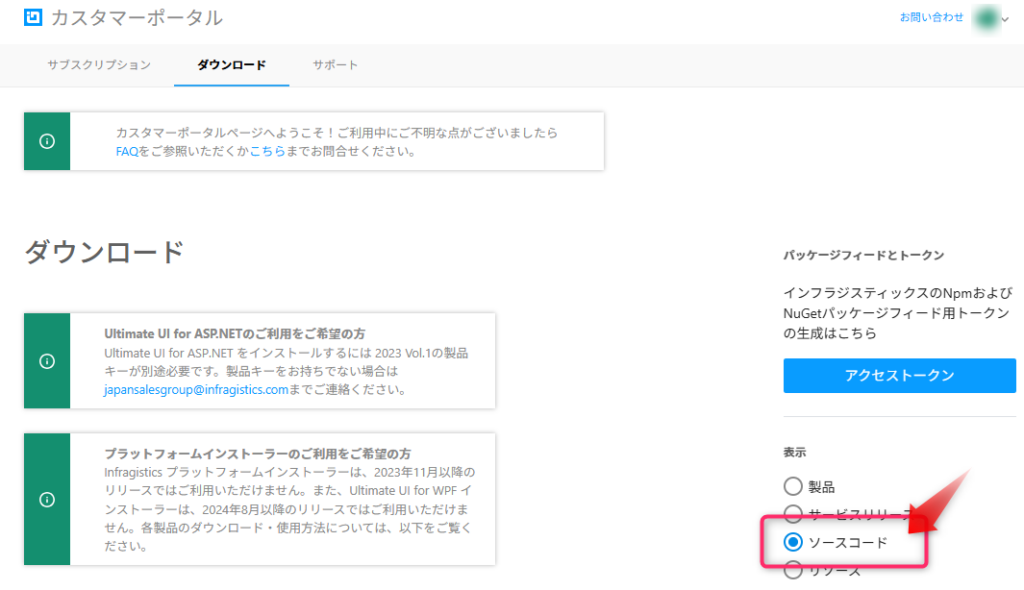Open the blurred user avatar in the header

coord(985,18)
